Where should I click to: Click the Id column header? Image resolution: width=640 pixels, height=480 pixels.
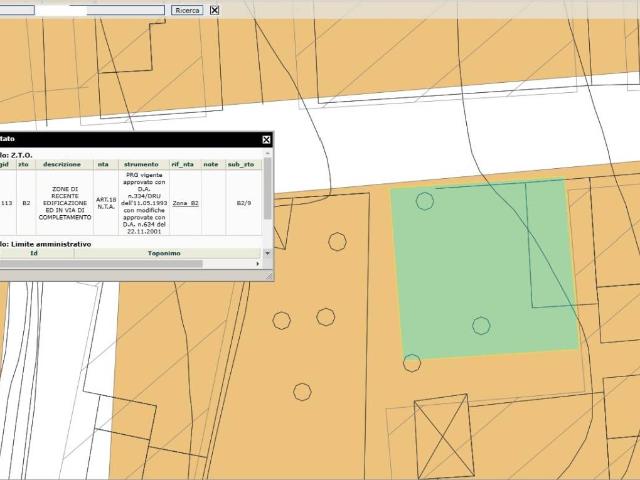coord(34,253)
